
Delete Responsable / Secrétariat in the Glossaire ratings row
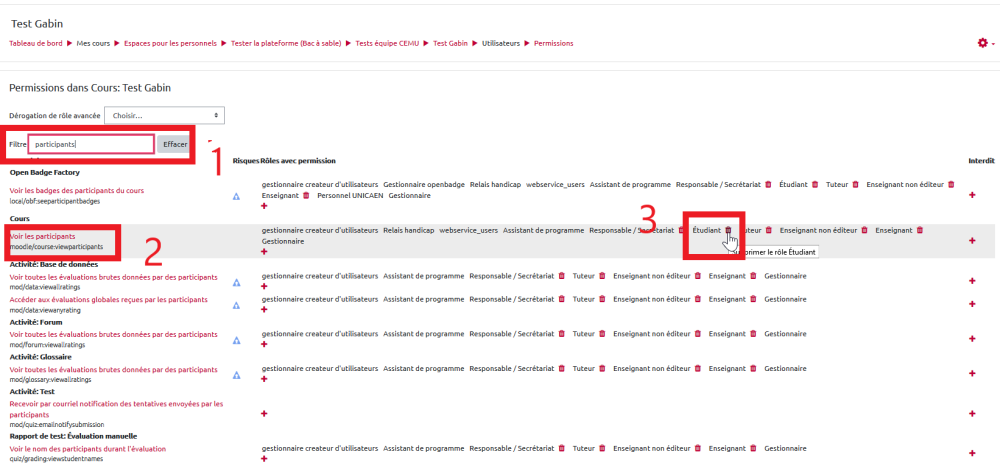(x=560, y=368)
